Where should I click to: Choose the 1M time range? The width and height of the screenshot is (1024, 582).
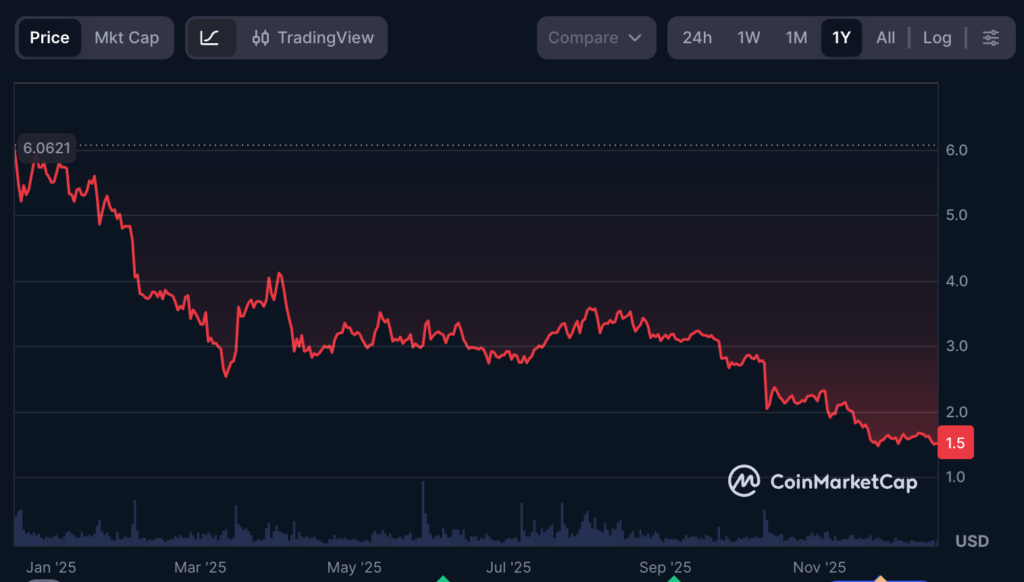(796, 38)
